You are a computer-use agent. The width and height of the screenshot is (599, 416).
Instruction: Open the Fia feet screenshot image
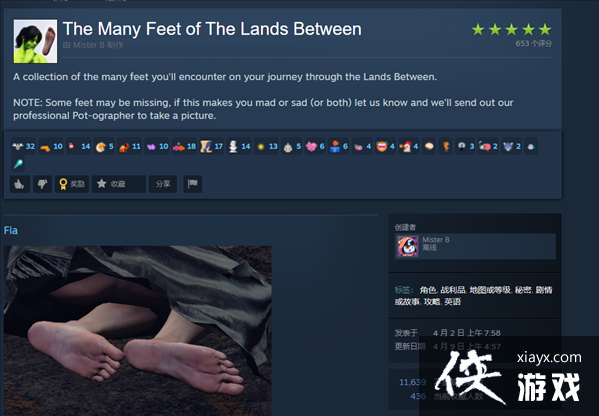tap(138, 331)
